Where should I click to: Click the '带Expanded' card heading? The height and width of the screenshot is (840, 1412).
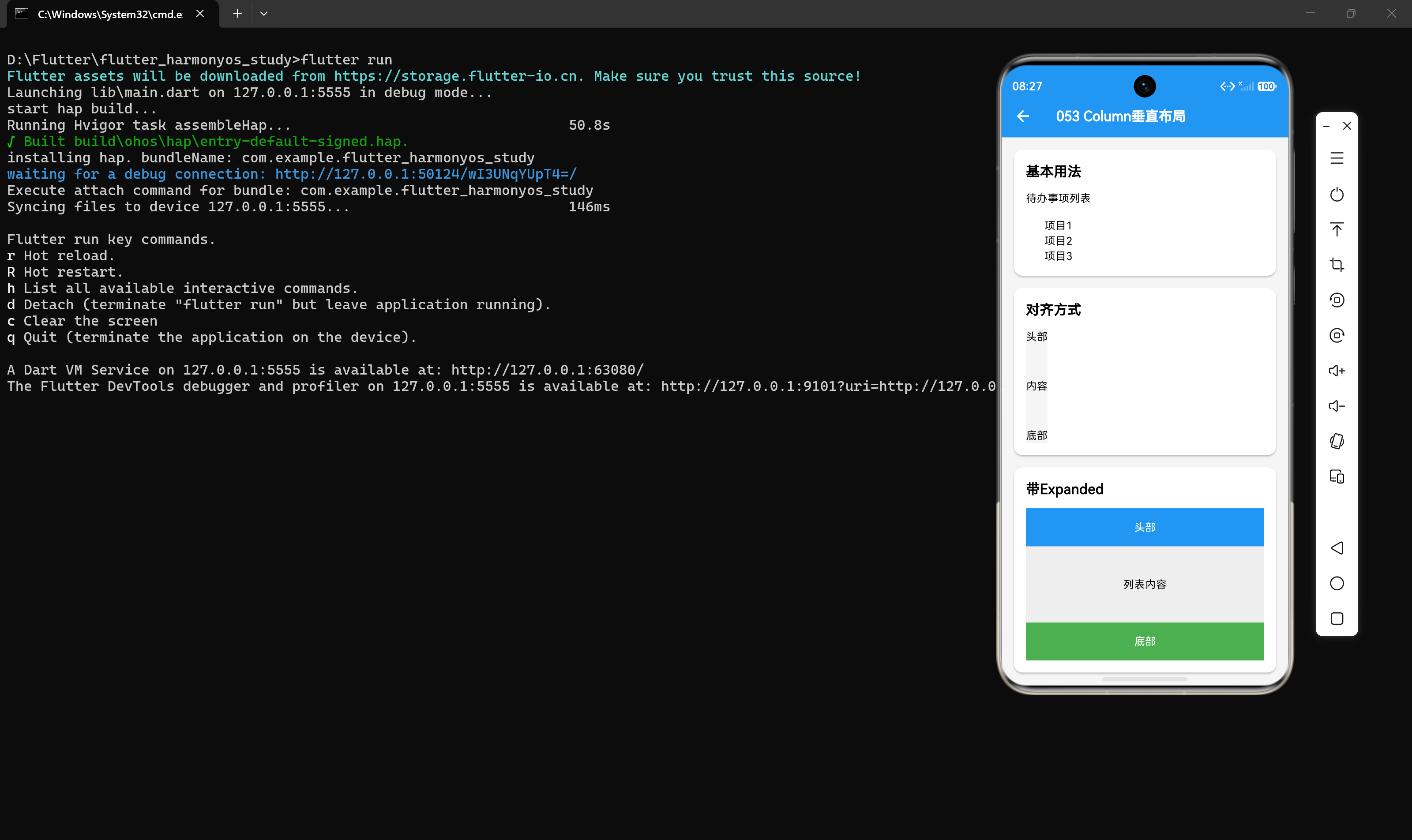1064,489
